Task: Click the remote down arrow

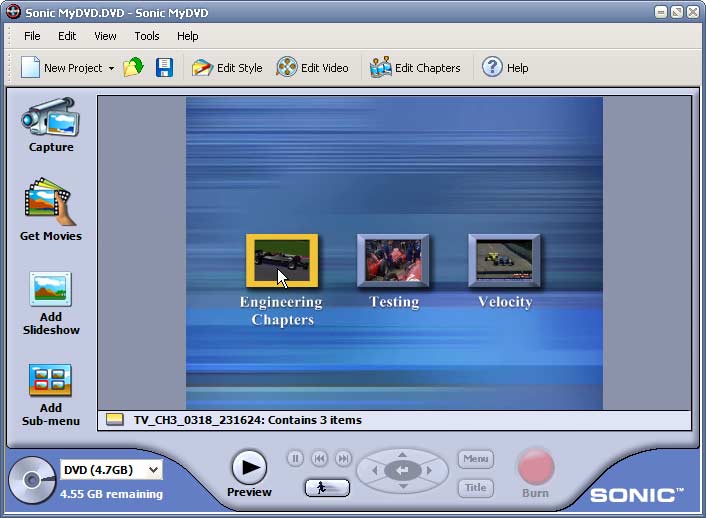Action: [x=403, y=486]
